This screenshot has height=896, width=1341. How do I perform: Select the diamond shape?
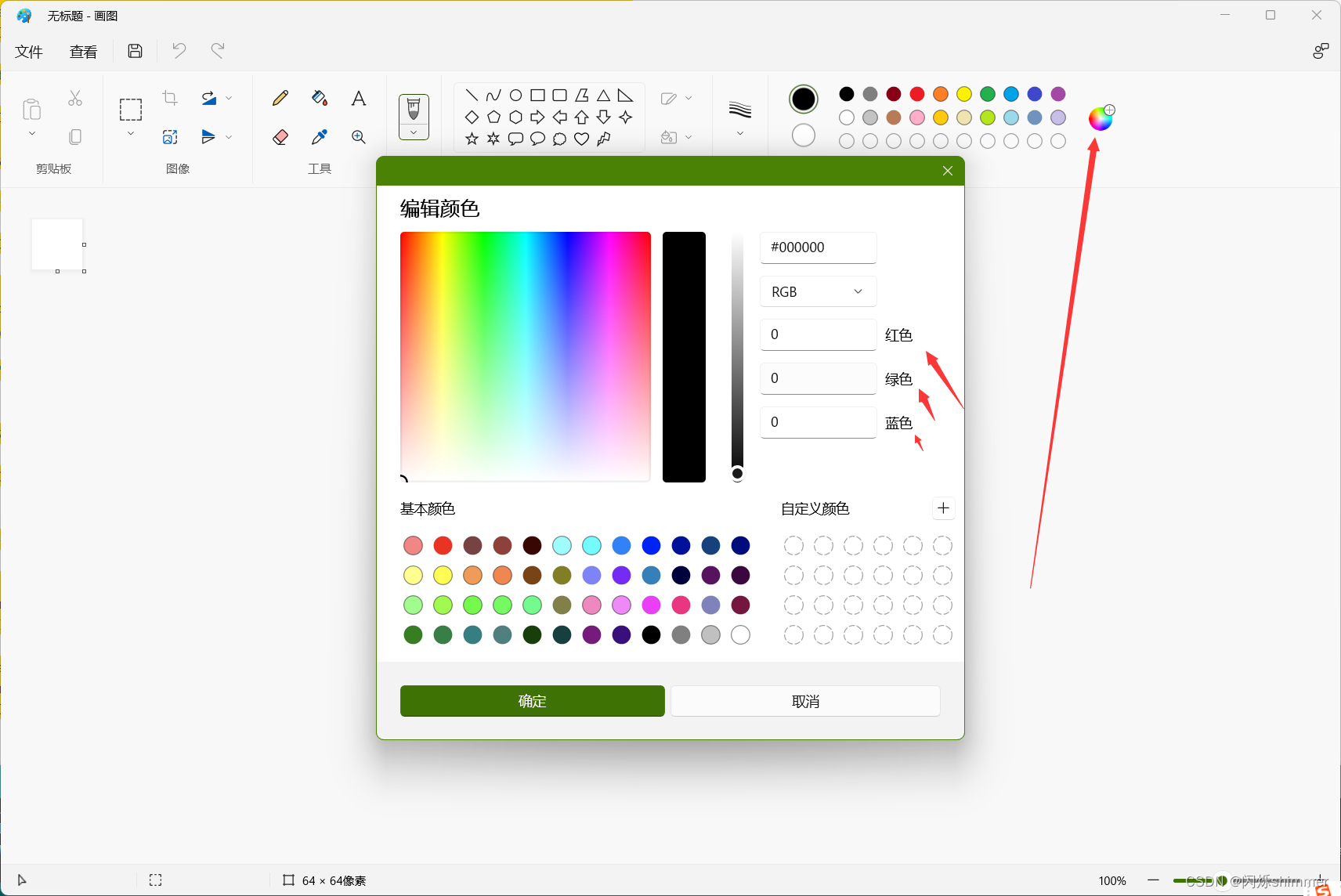pos(472,117)
